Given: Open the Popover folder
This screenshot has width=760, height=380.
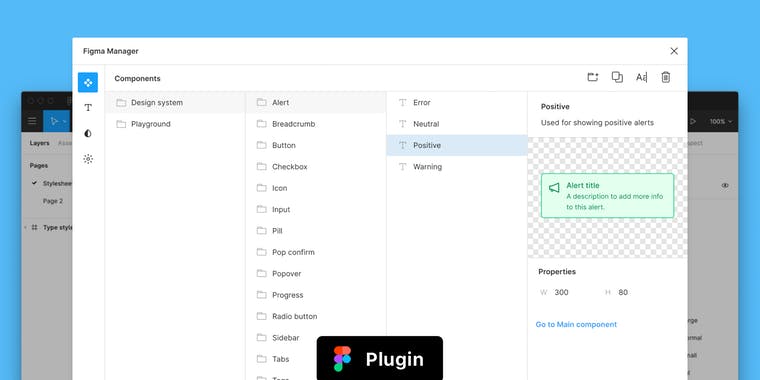Looking at the screenshot, I should (x=316, y=273).
